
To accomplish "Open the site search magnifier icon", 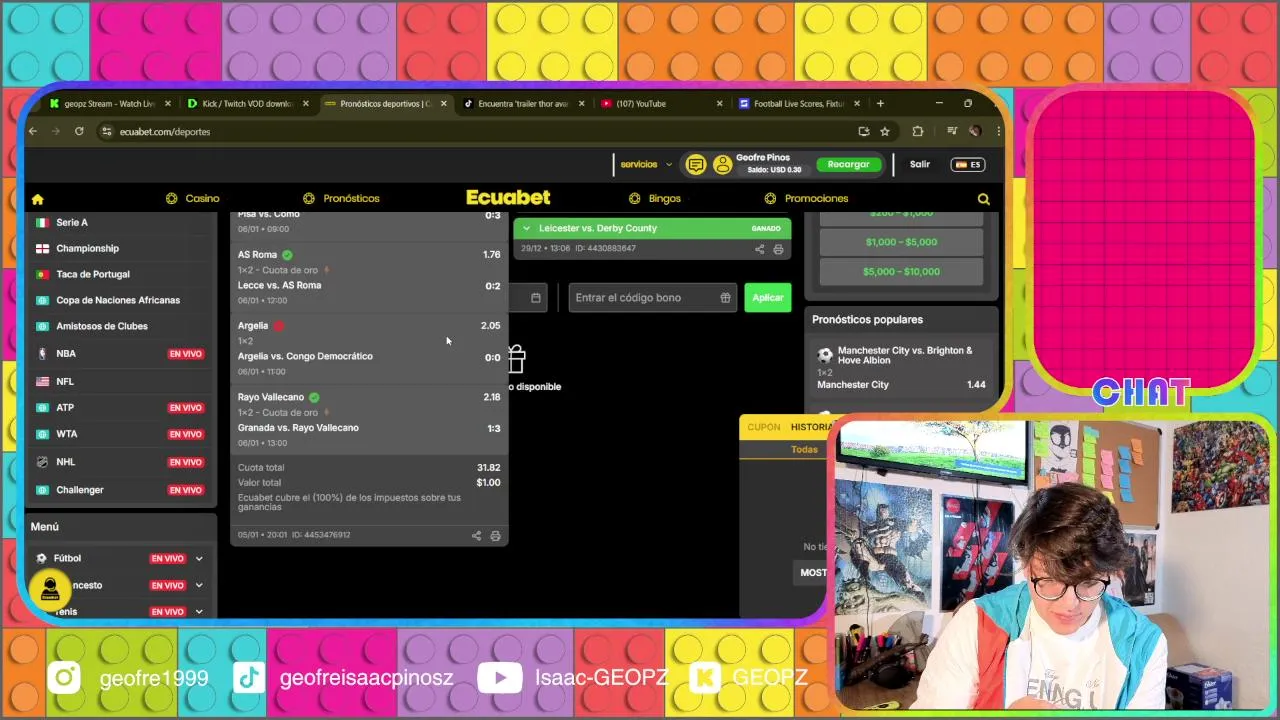I will point(984,199).
